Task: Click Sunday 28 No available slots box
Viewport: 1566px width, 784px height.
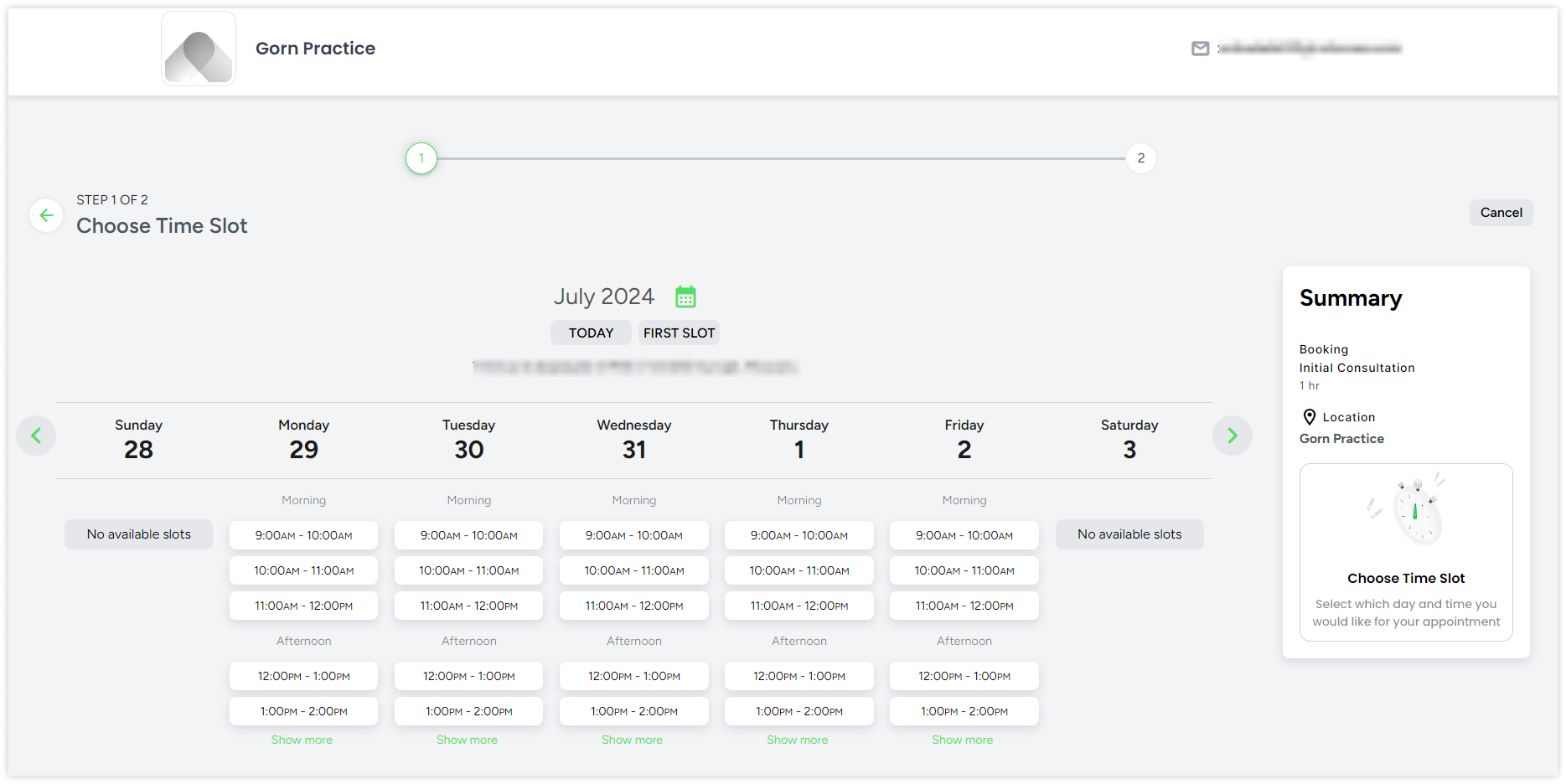Action: point(138,534)
